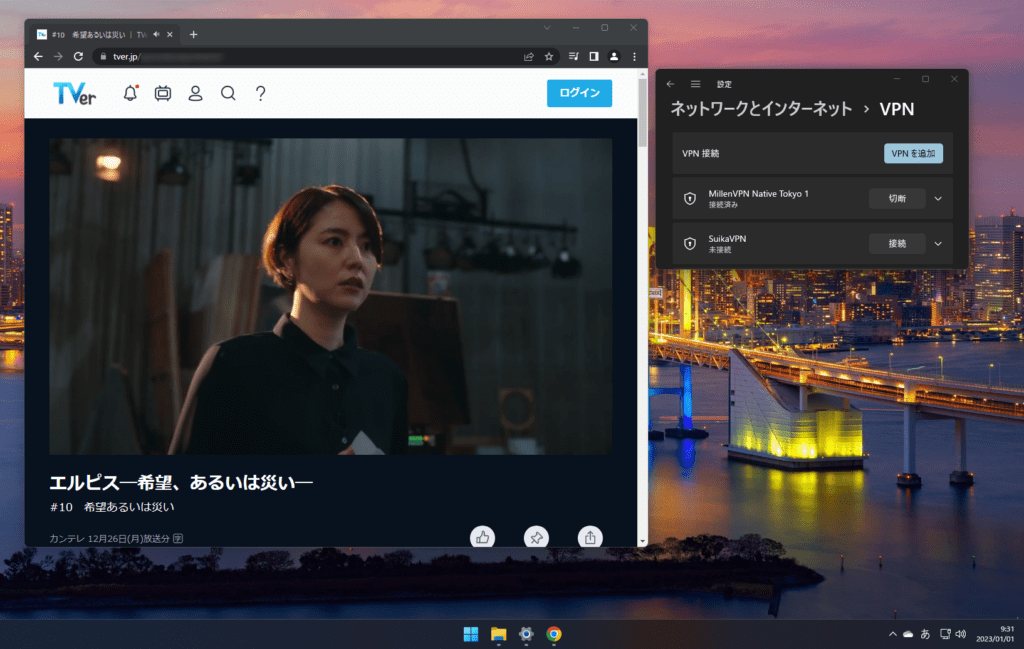Play the エルピス episode video
1024x649 pixels.
[330, 296]
